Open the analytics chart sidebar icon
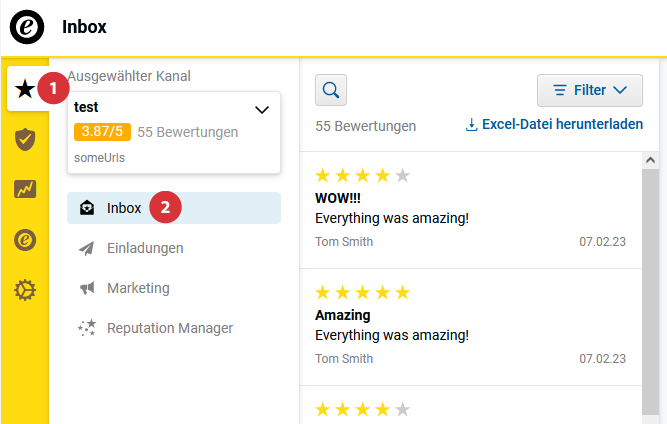 point(25,189)
